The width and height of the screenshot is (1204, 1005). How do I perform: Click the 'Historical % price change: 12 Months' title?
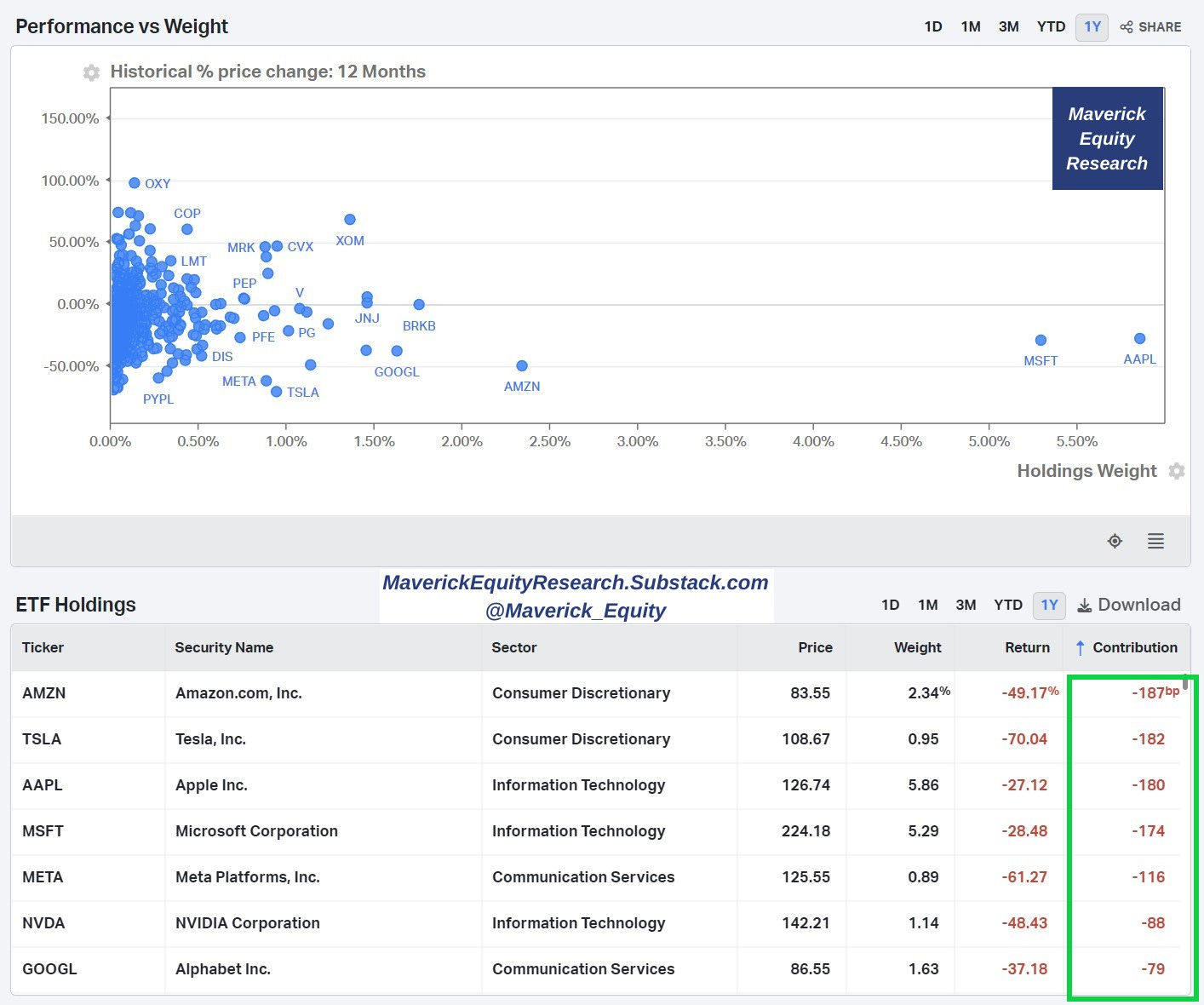coord(267,72)
